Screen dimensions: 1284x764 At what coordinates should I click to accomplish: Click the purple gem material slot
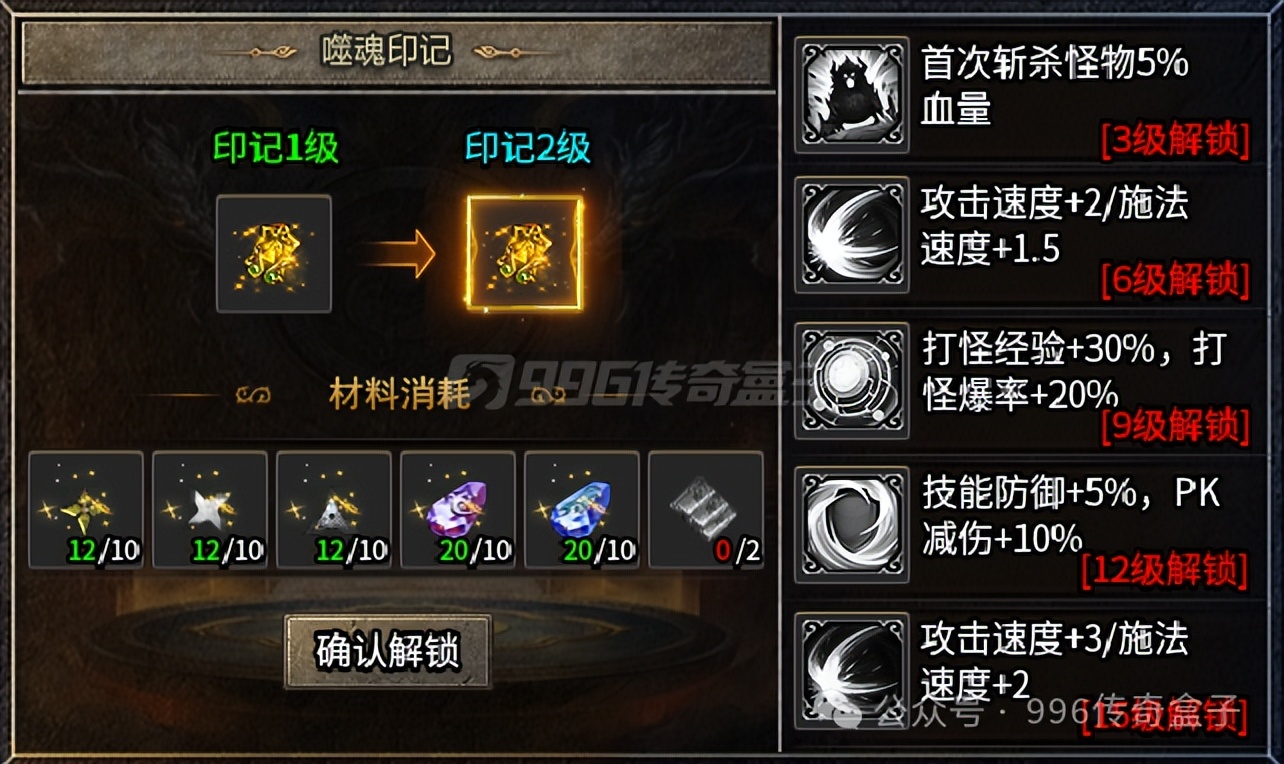[458, 510]
